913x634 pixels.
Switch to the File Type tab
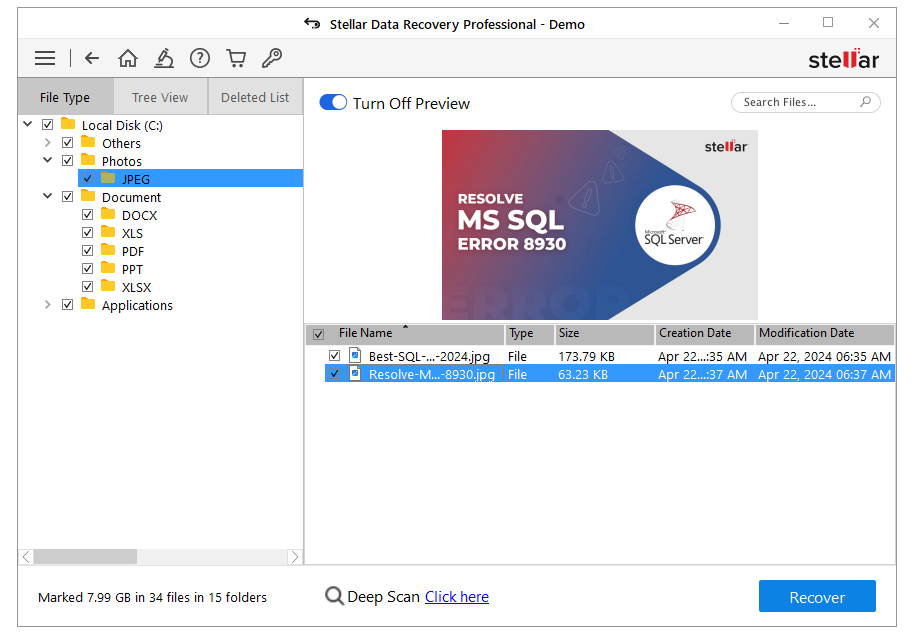coord(65,97)
